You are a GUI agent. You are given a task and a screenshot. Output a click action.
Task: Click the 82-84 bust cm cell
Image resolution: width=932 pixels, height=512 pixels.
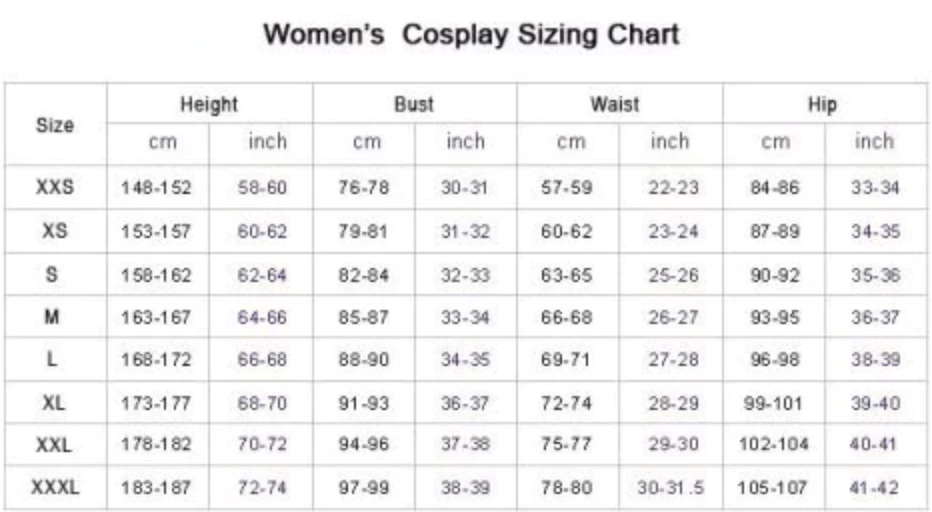(x=363, y=275)
